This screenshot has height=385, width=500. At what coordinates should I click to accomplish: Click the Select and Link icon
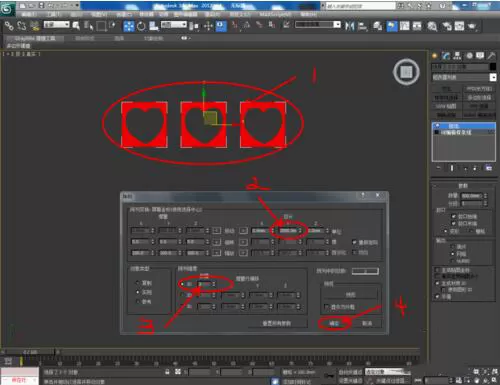coord(9,26)
